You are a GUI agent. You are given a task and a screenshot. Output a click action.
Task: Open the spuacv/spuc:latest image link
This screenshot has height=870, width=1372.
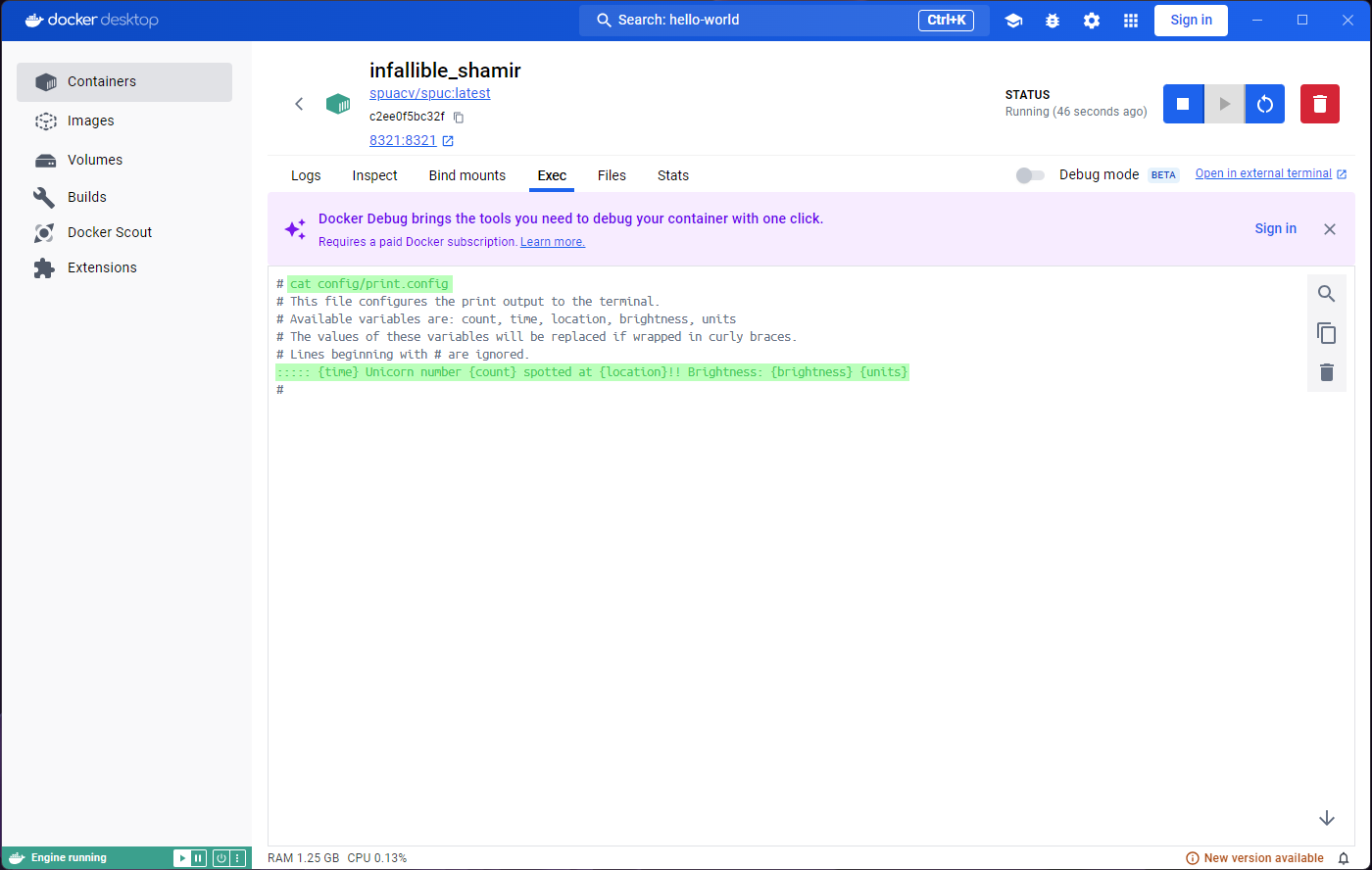(430, 94)
